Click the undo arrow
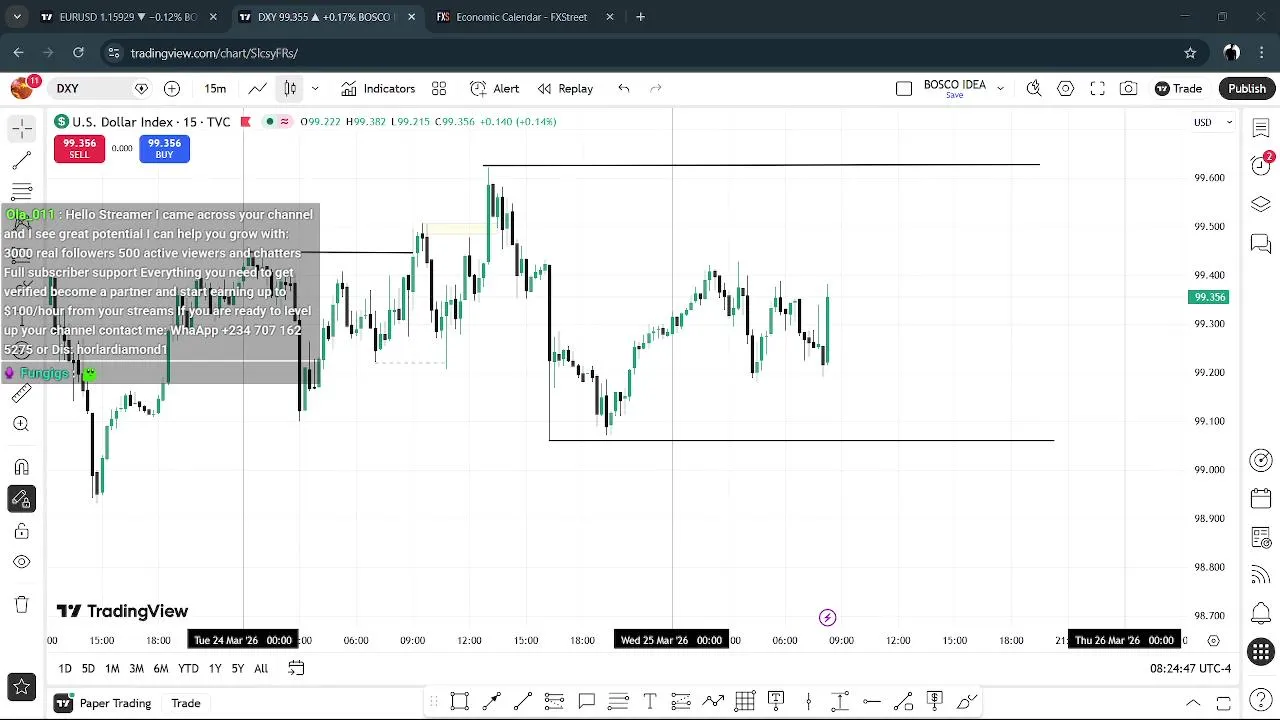The height and width of the screenshot is (720, 1280). pos(624,89)
